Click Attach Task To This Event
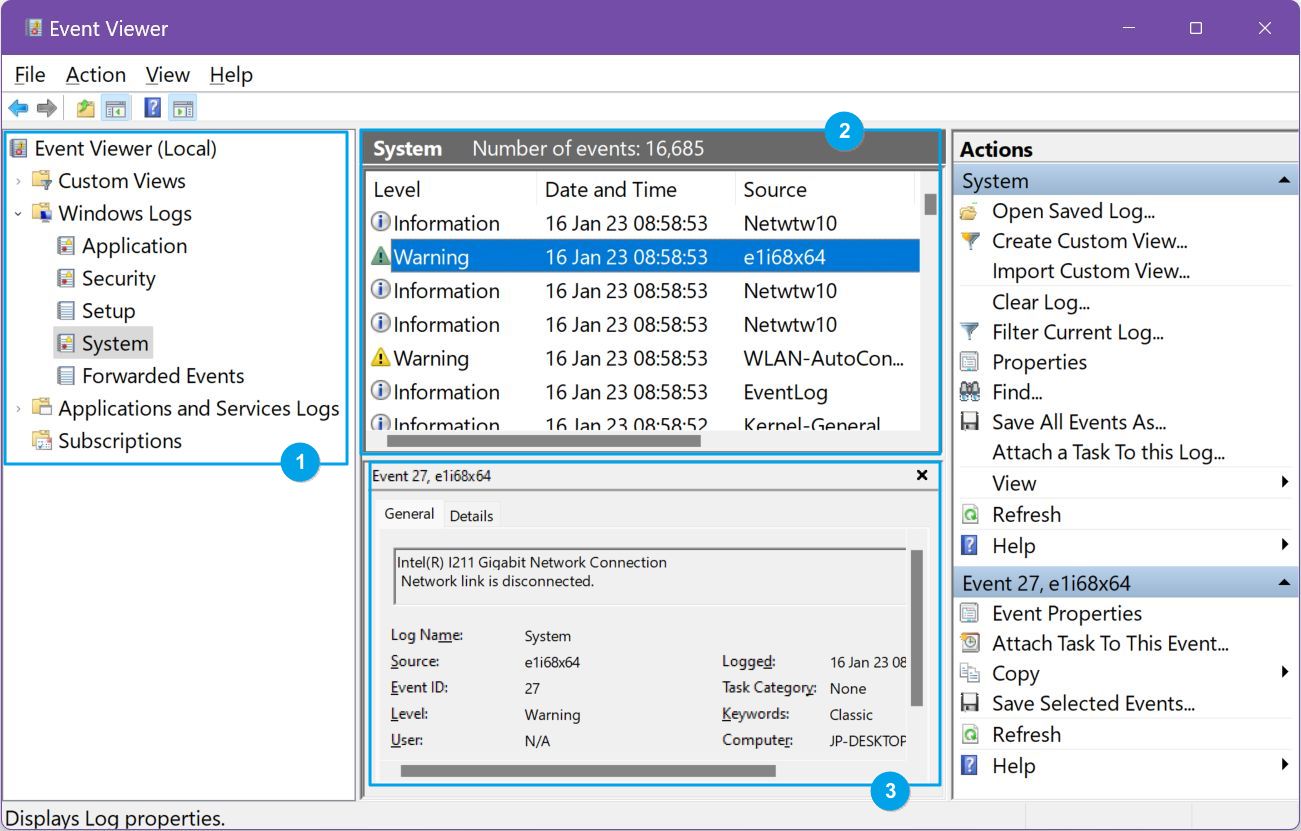The height and width of the screenshot is (831, 1301). point(1109,643)
